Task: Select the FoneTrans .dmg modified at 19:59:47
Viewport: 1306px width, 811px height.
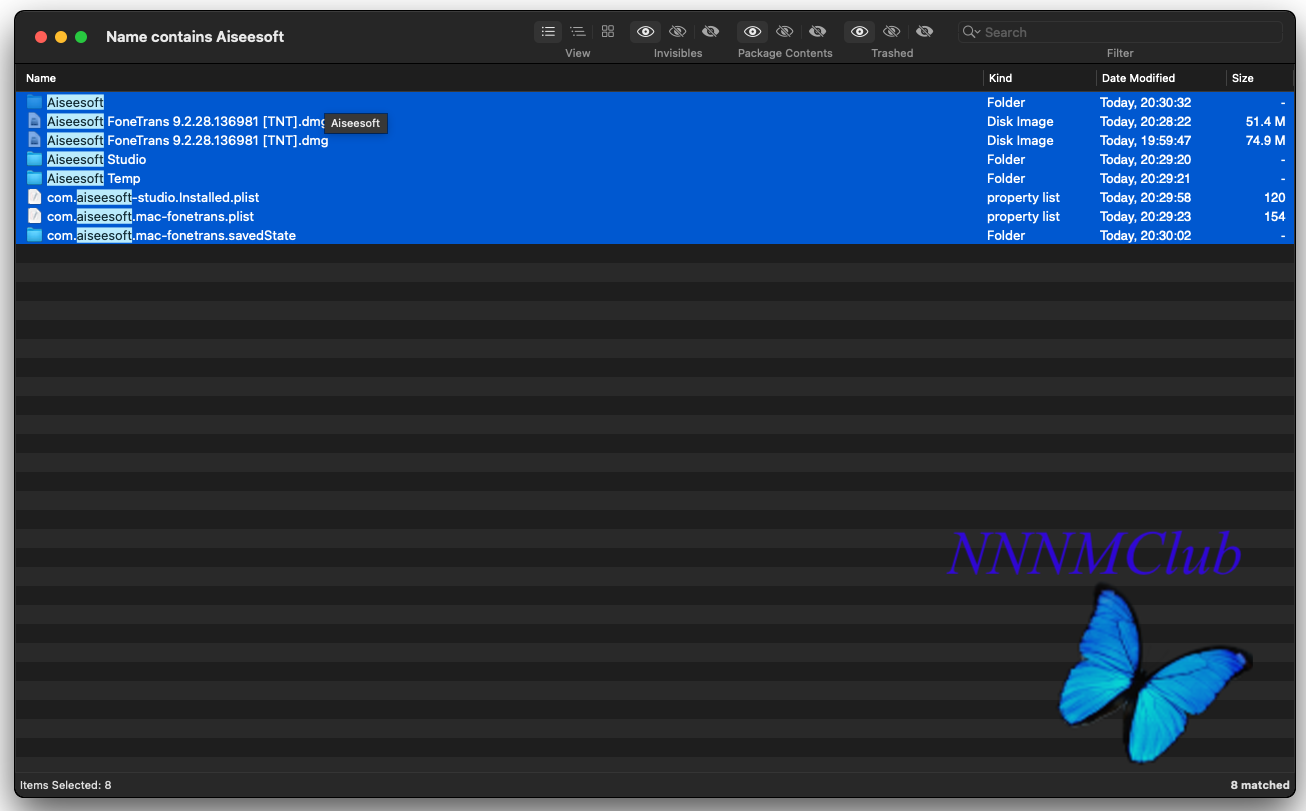Action: point(187,140)
